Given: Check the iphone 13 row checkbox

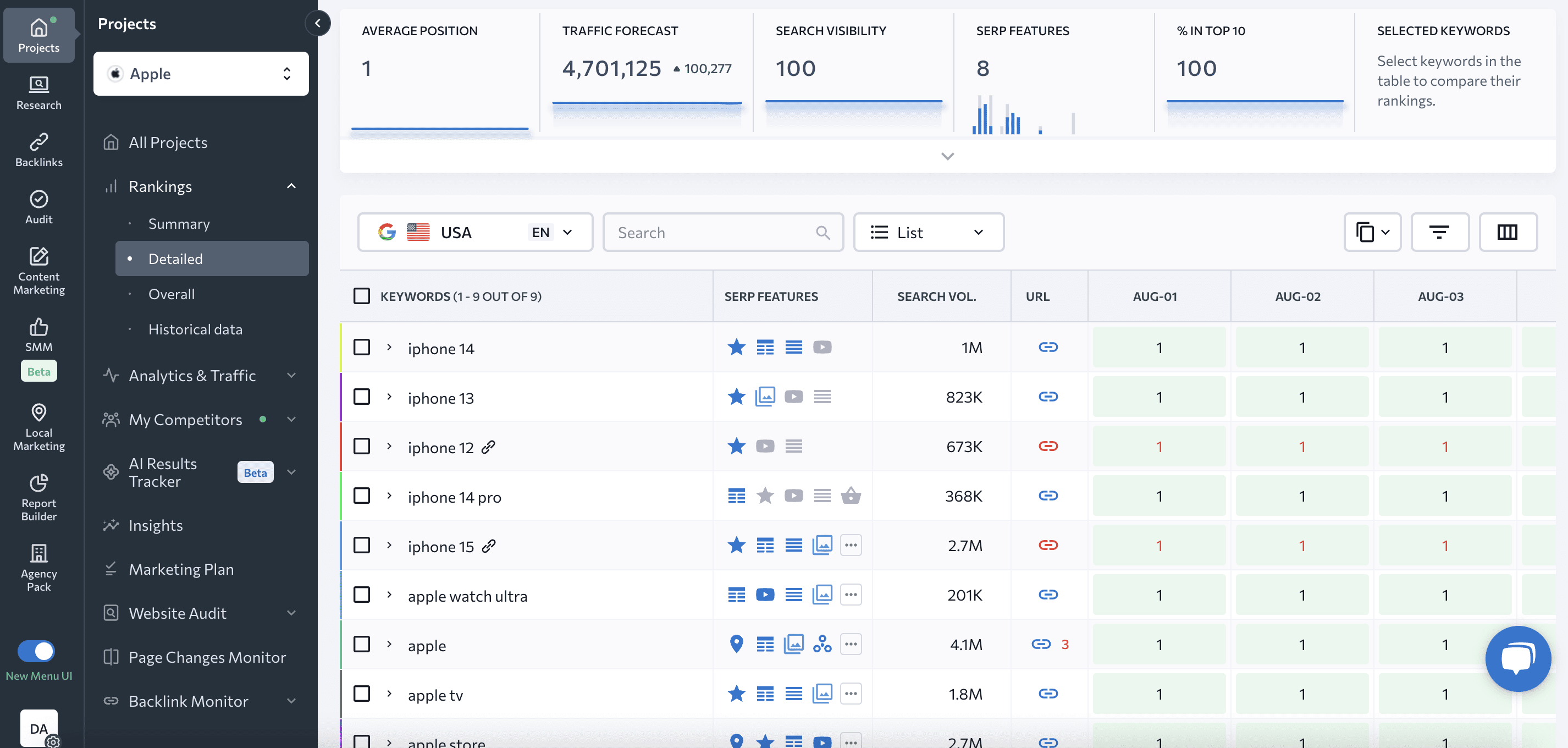Looking at the screenshot, I should (362, 397).
